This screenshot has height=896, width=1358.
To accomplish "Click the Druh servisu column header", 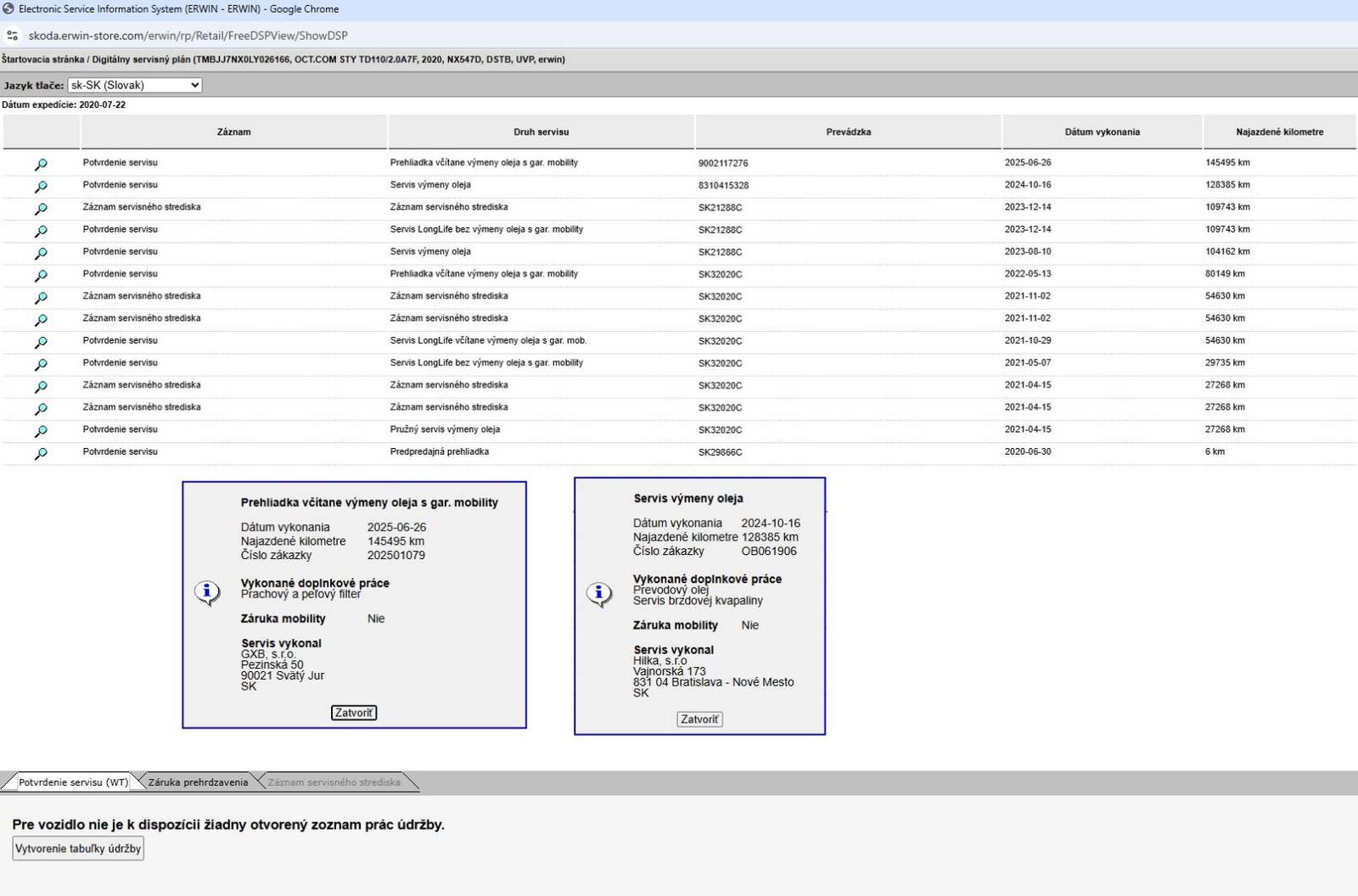I will point(542,132).
